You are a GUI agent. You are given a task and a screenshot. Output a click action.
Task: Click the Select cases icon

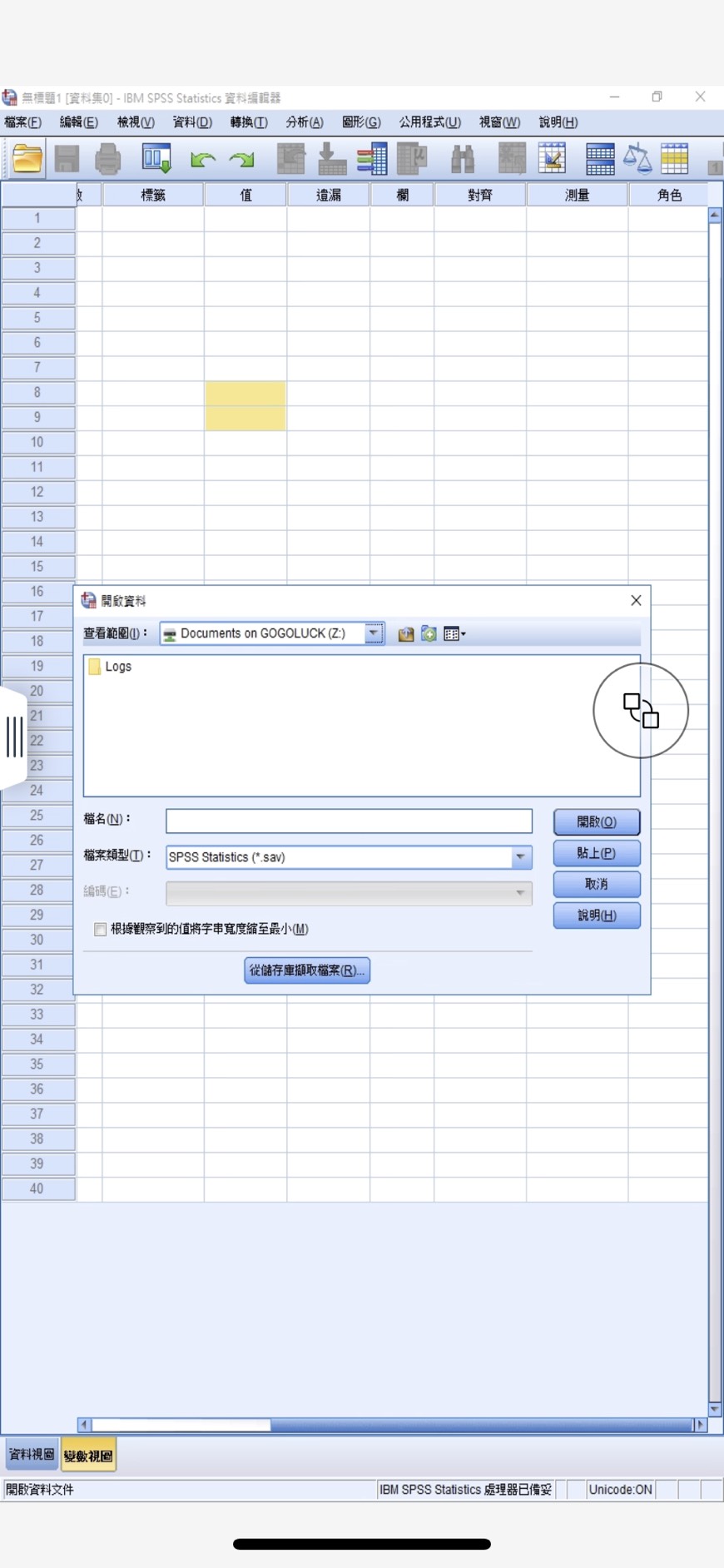(674, 158)
